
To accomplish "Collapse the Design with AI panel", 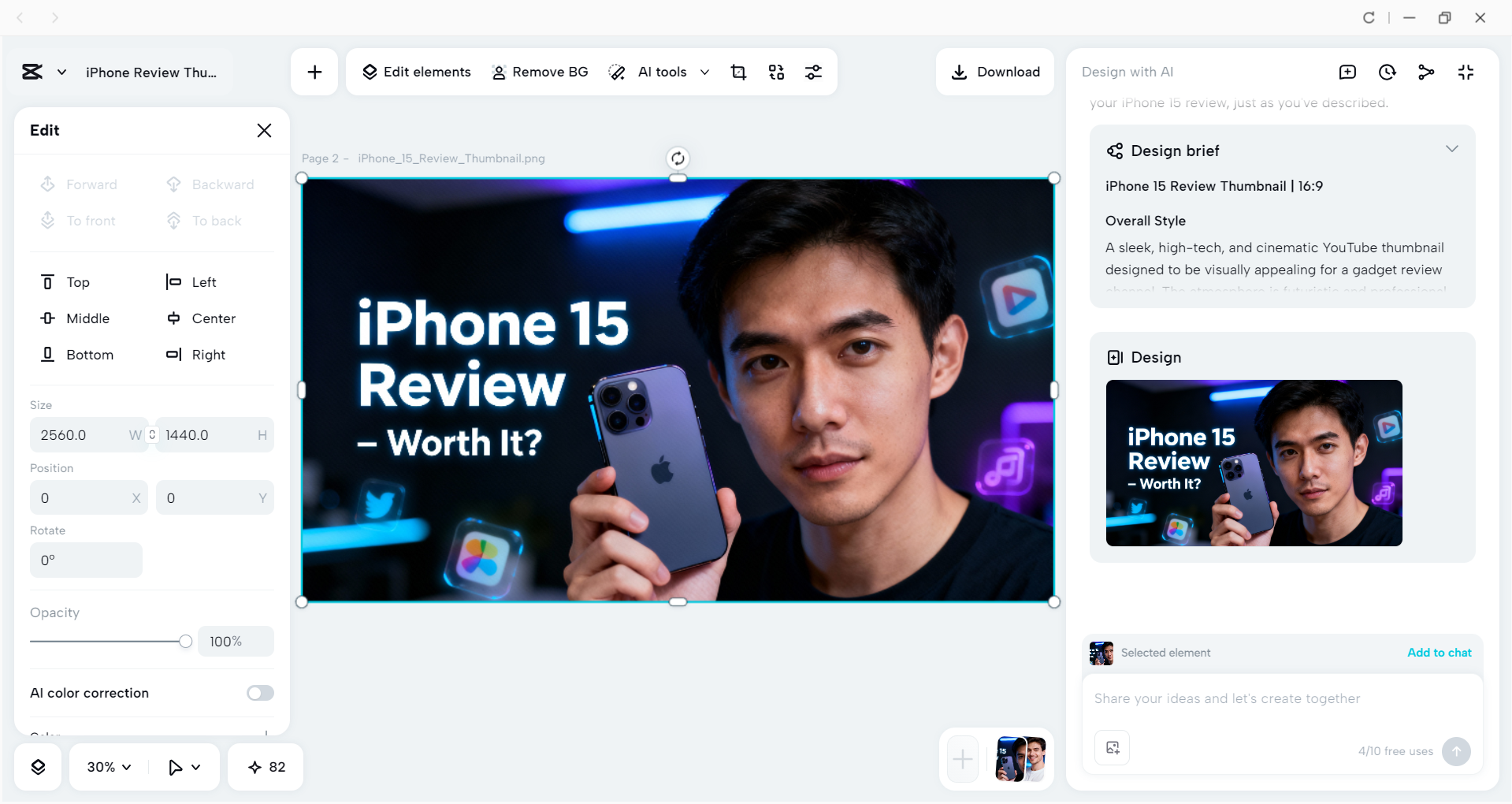I will [1466, 73].
